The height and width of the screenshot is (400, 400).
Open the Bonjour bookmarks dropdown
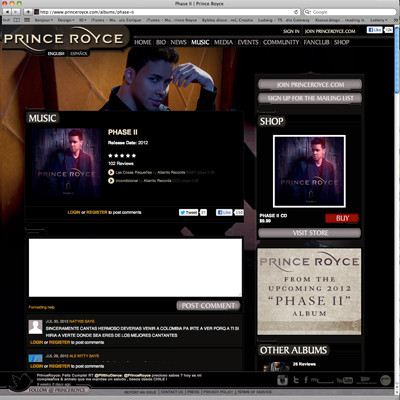click(44, 20)
